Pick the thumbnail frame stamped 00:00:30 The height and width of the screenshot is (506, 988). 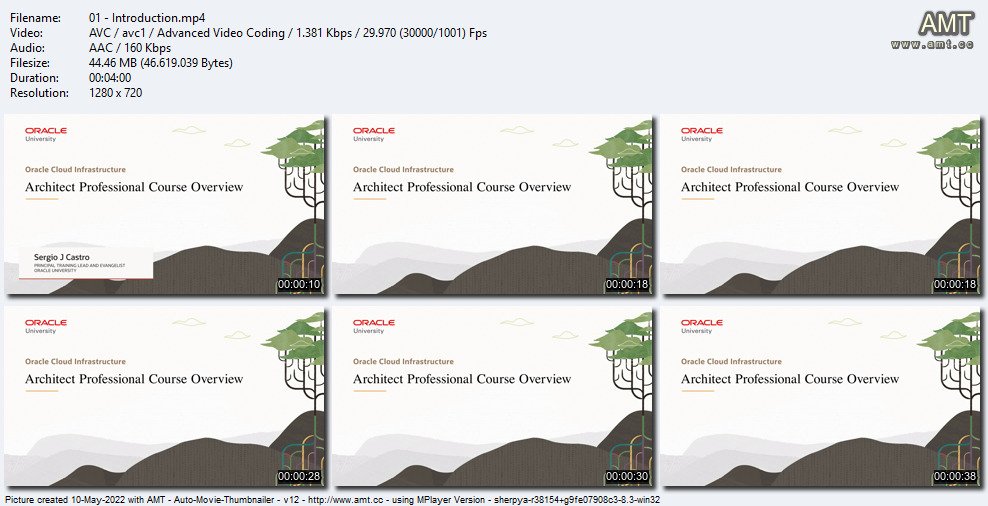492,396
